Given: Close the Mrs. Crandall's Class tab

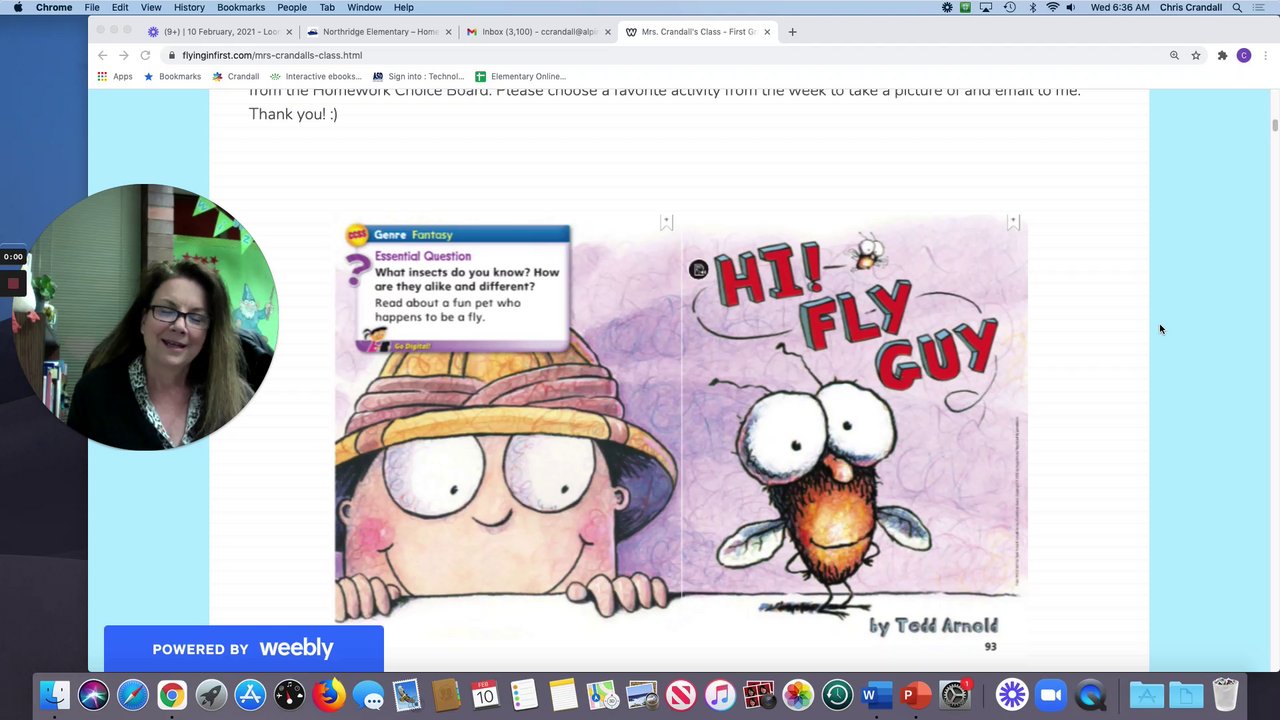Looking at the screenshot, I should click(x=768, y=32).
